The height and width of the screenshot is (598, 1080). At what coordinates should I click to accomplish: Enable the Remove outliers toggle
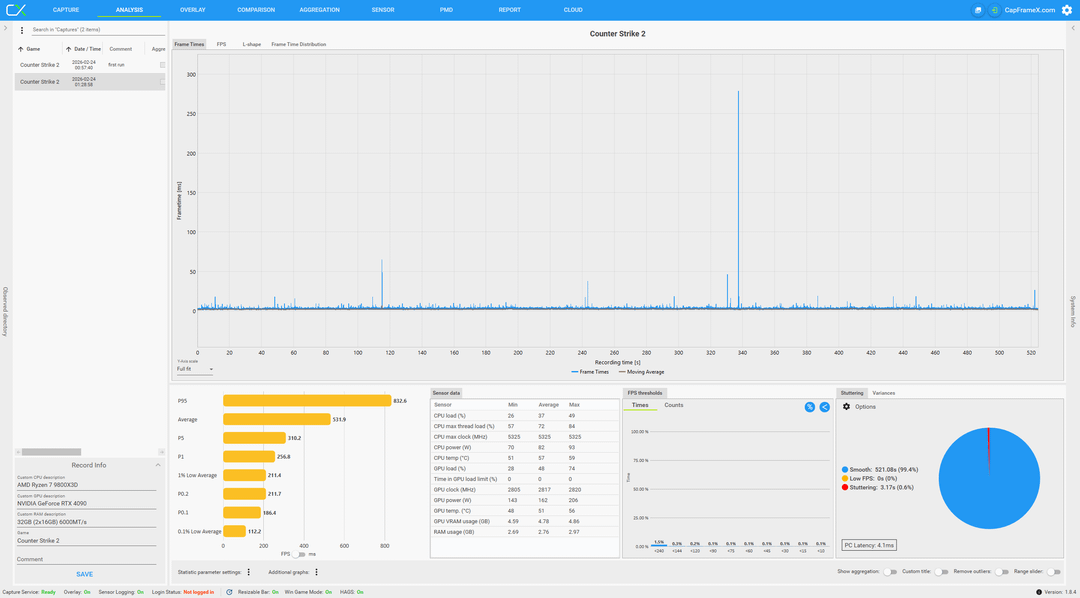click(x=1001, y=572)
